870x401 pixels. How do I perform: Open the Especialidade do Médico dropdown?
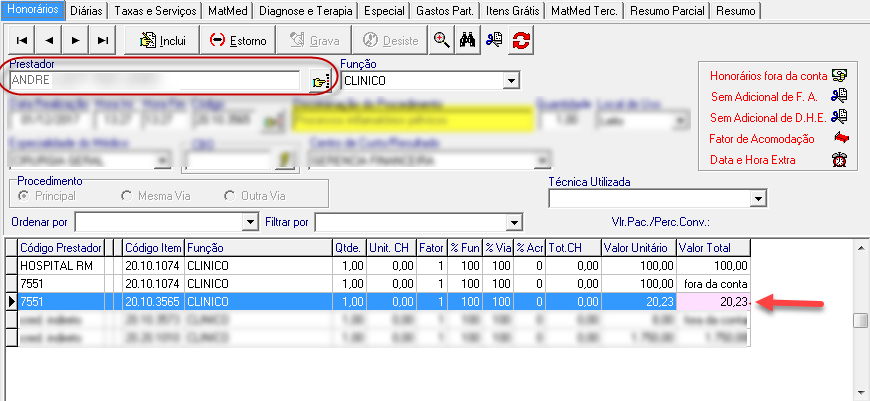click(x=162, y=161)
